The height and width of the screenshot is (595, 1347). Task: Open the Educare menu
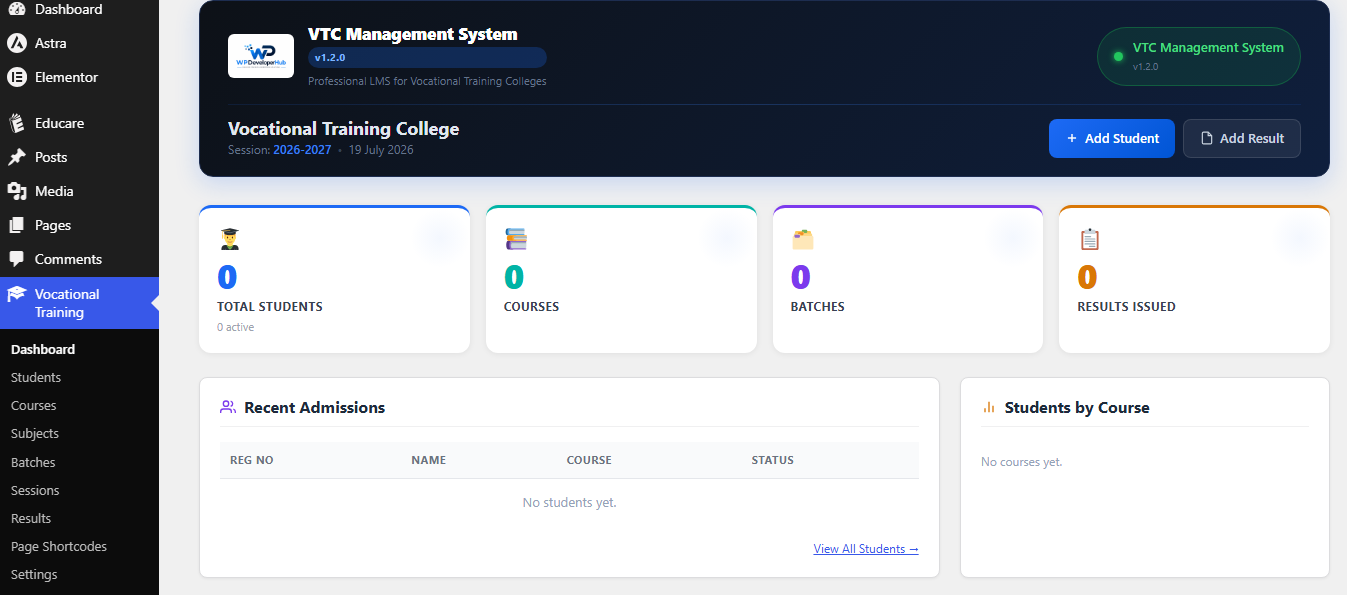[x=79, y=123]
